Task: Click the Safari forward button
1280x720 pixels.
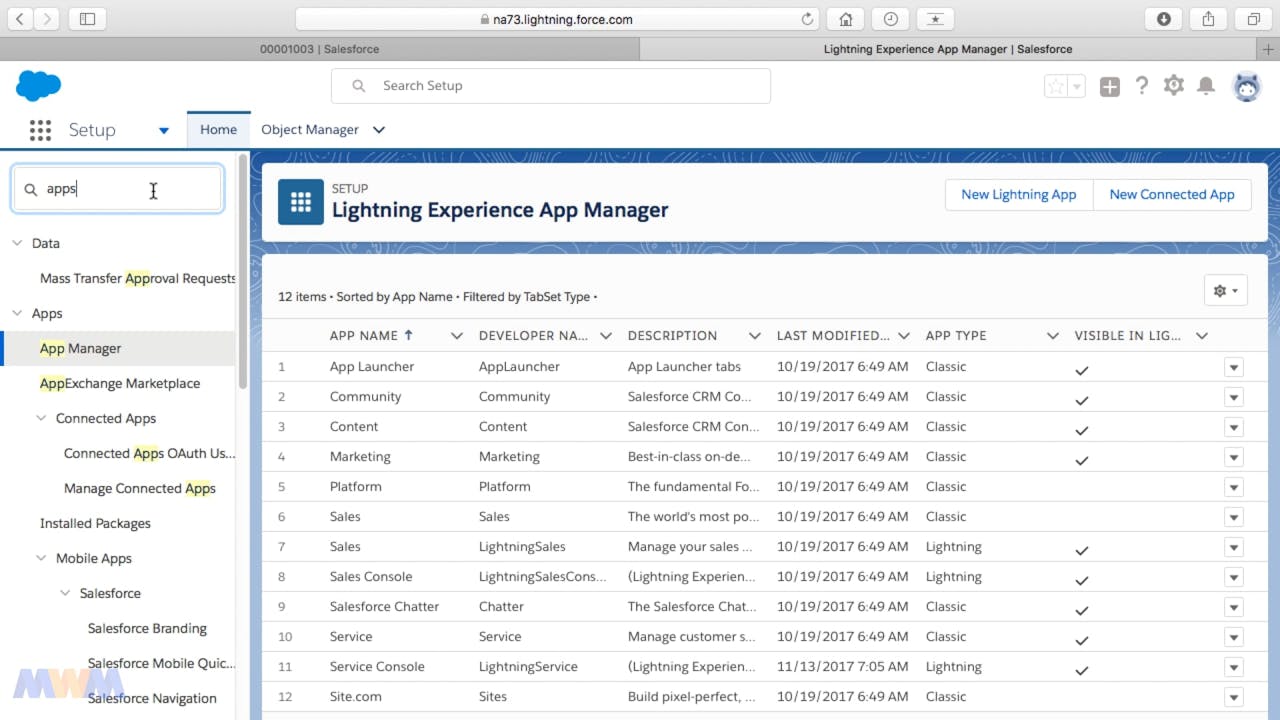Action: click(x=47, y=19)
